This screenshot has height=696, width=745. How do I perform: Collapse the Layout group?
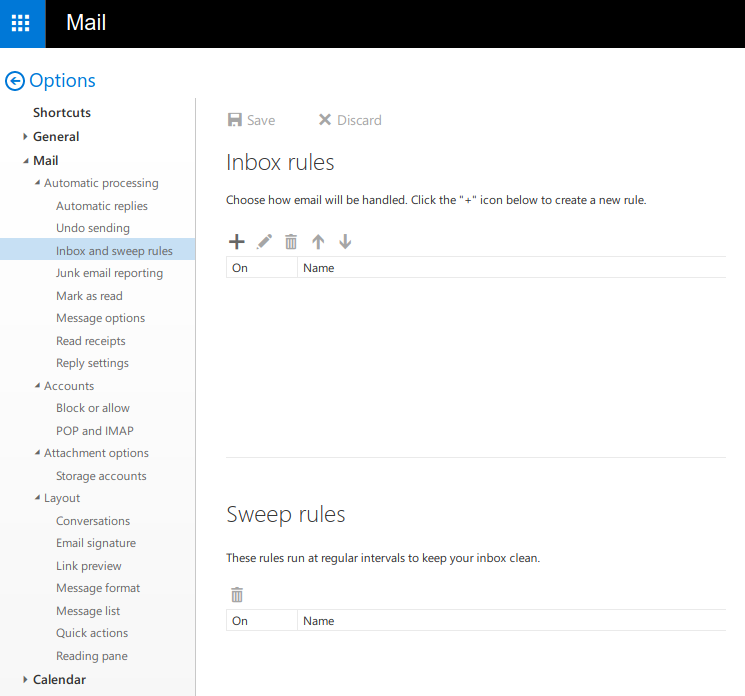(37, 498)
